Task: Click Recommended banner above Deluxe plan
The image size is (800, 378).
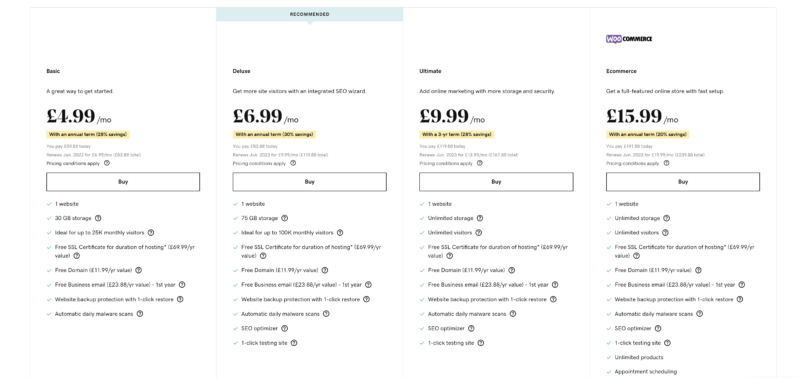Action: click(310, 14)
